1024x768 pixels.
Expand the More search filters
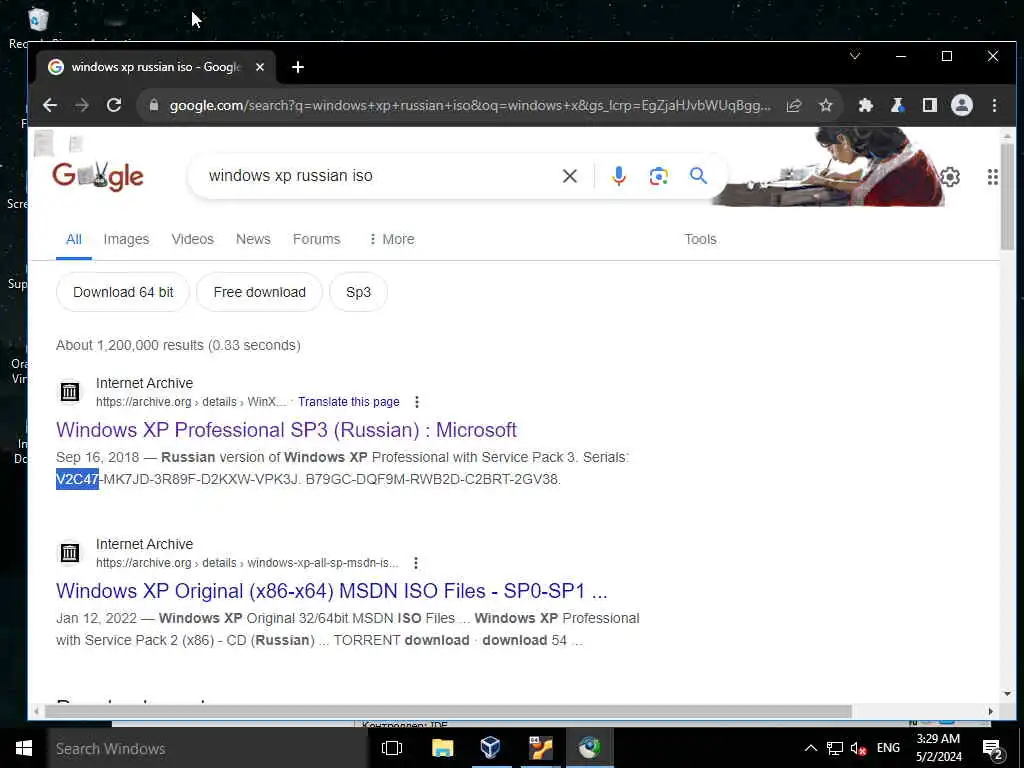point(391,239)
